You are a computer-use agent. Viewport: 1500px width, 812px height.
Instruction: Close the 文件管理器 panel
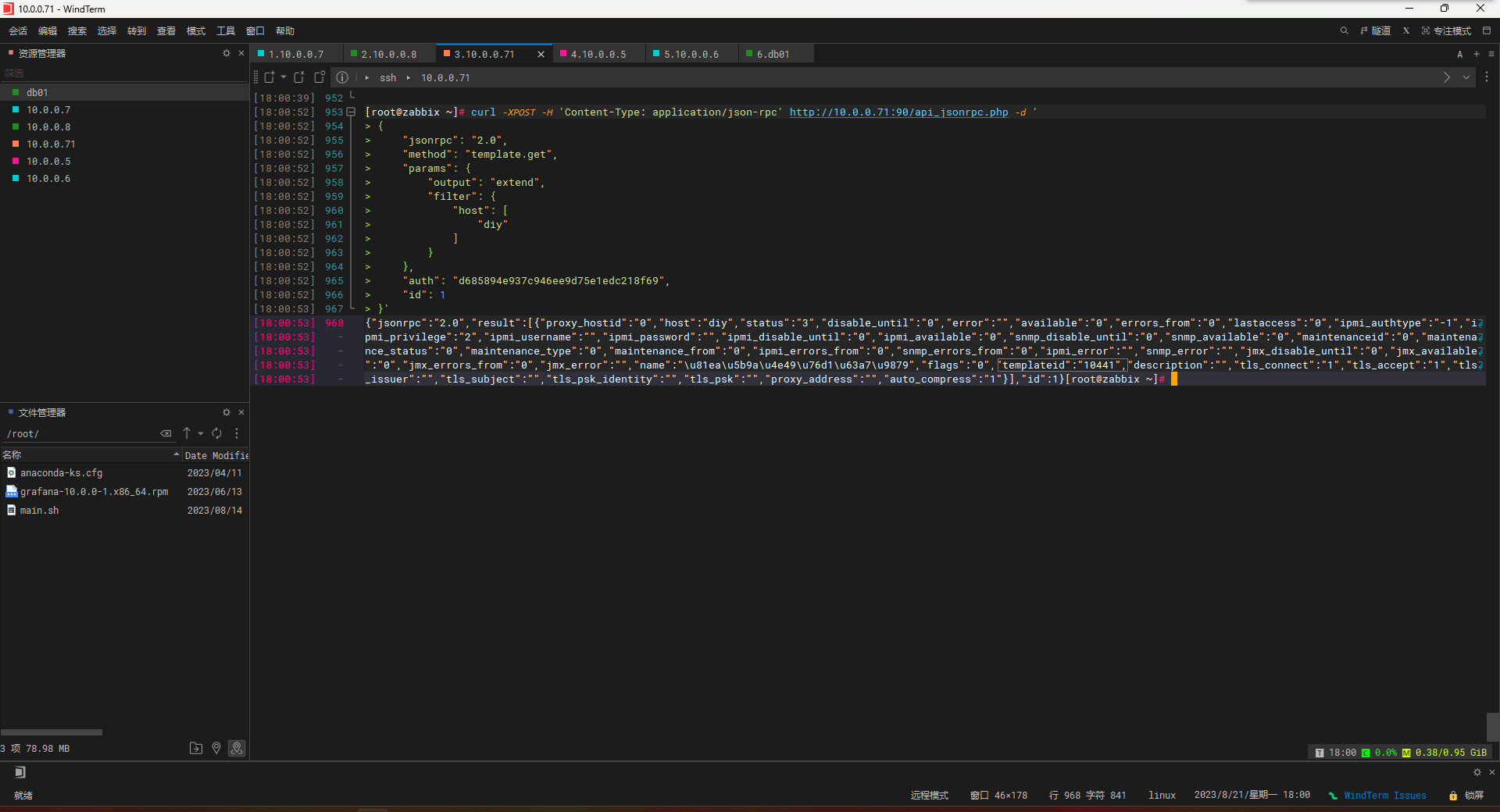pyautogui.click(x=241, y=412)
